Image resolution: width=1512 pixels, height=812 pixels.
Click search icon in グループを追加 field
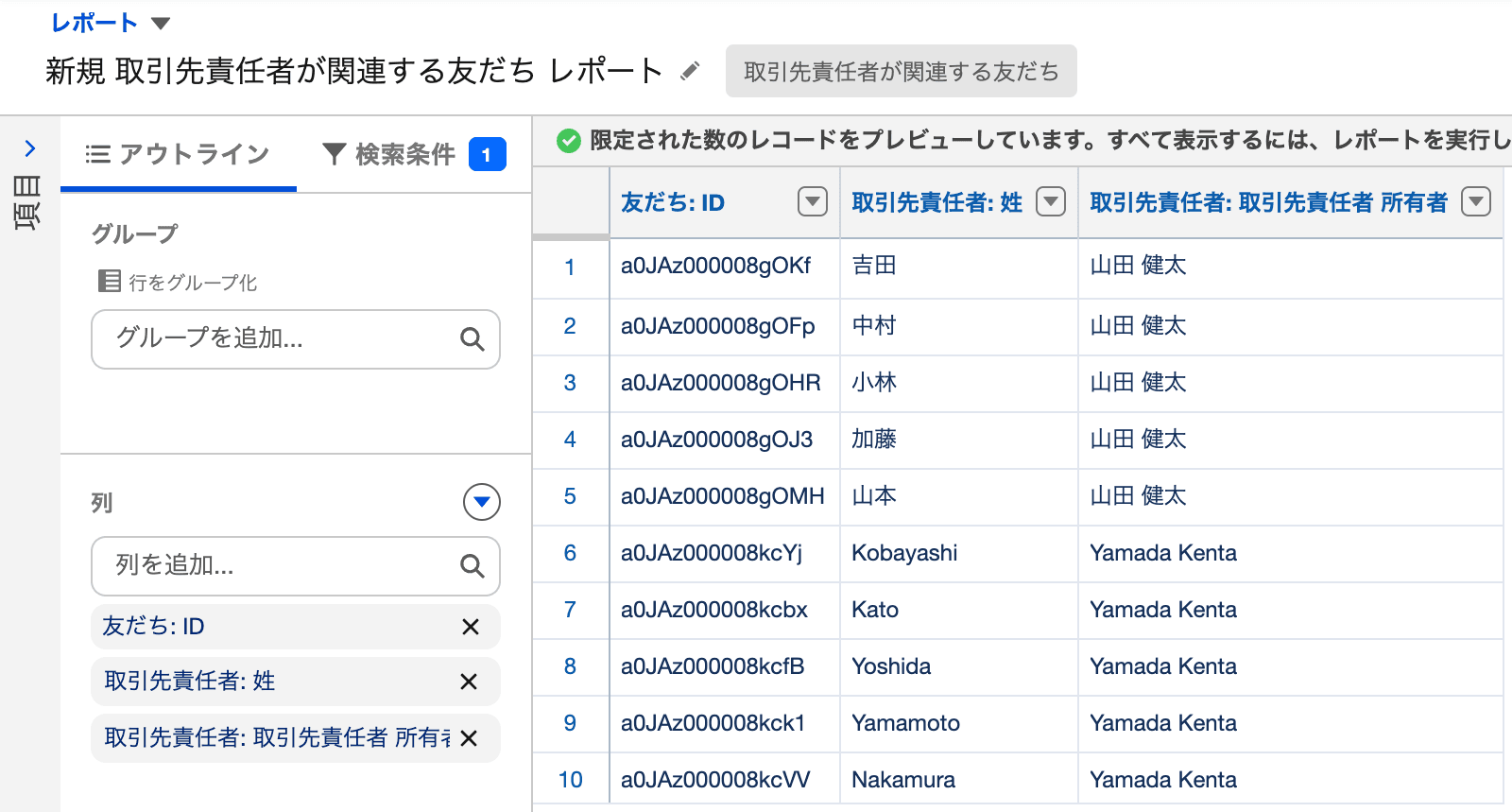coord(472,338)
